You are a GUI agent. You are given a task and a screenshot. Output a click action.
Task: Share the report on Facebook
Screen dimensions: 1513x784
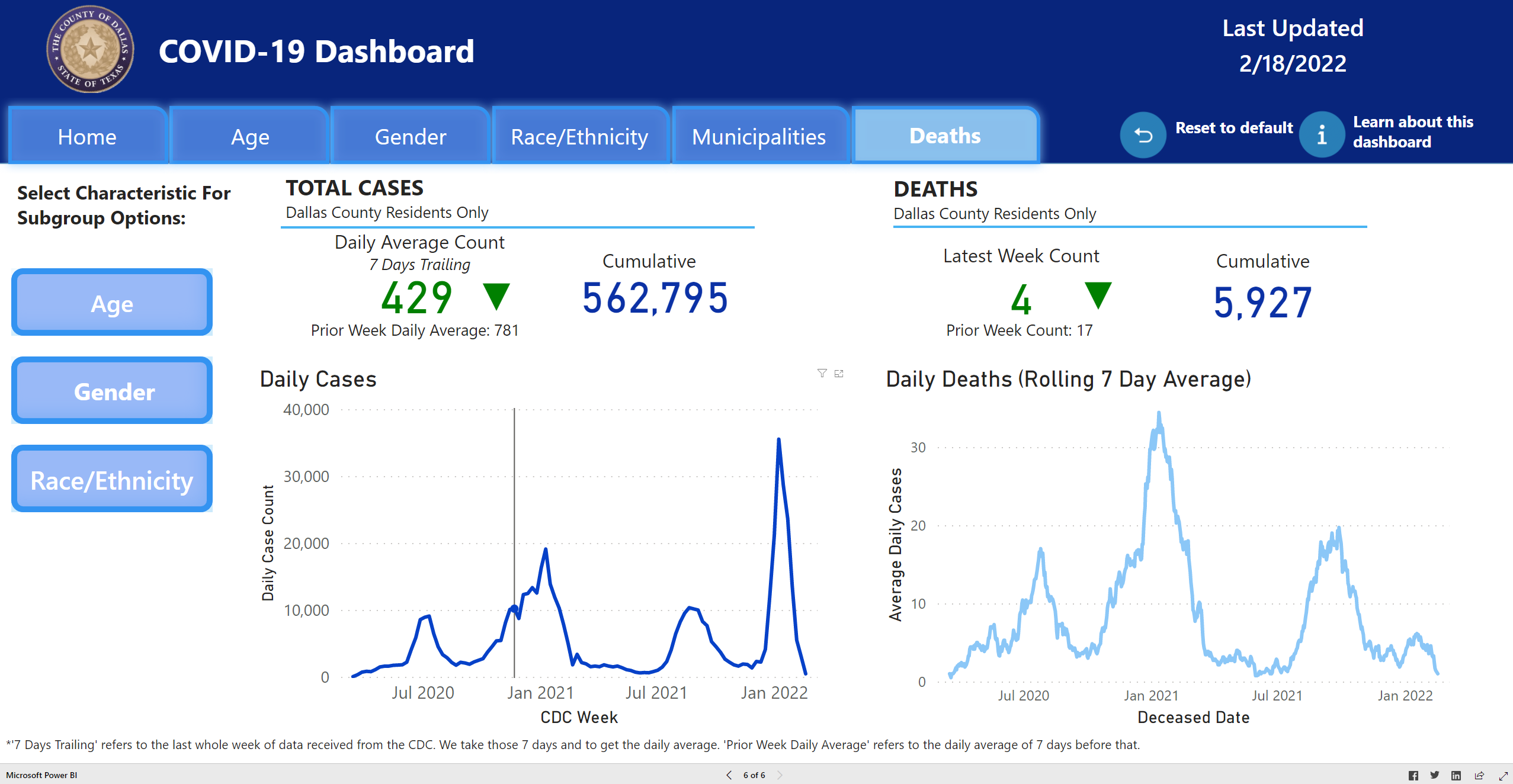tap(1413, 775)
